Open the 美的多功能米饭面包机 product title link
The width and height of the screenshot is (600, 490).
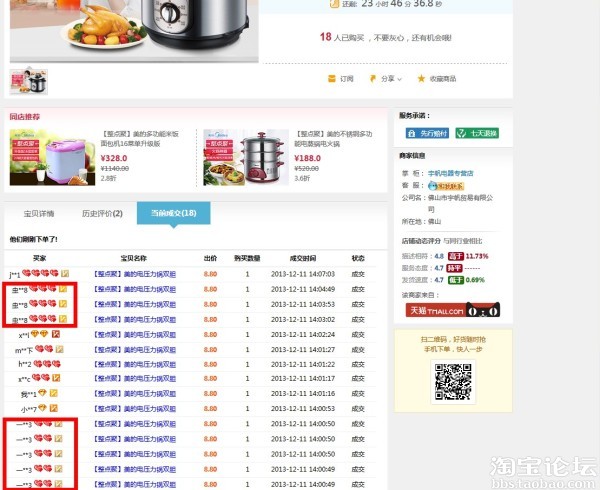point(140,139)
